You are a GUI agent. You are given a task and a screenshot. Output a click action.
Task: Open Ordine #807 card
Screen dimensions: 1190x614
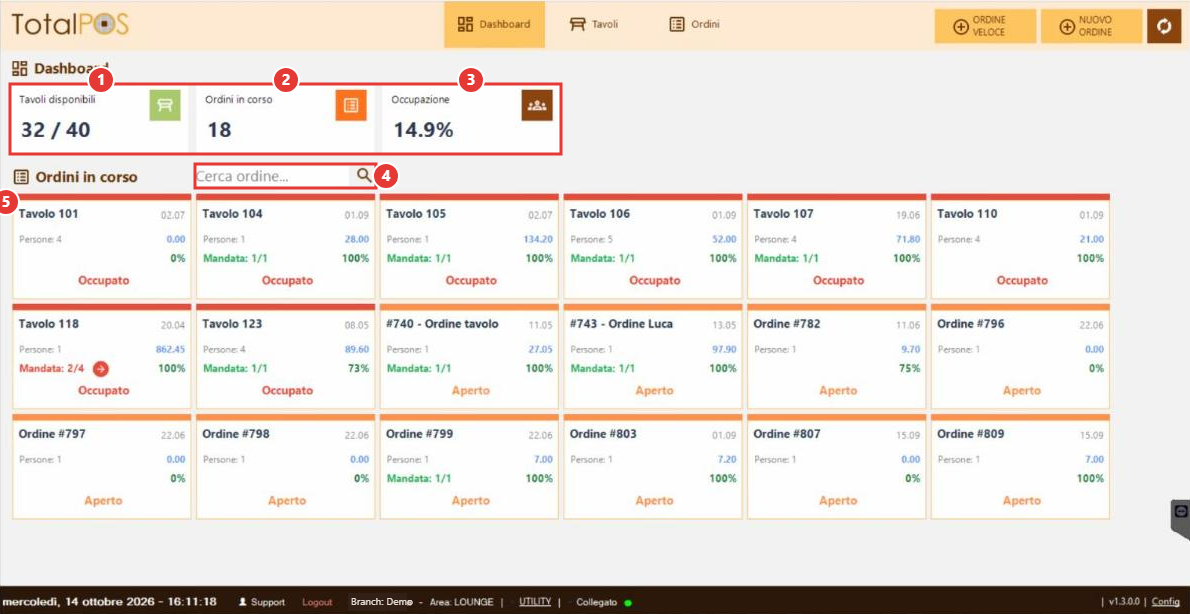(836, 466)
